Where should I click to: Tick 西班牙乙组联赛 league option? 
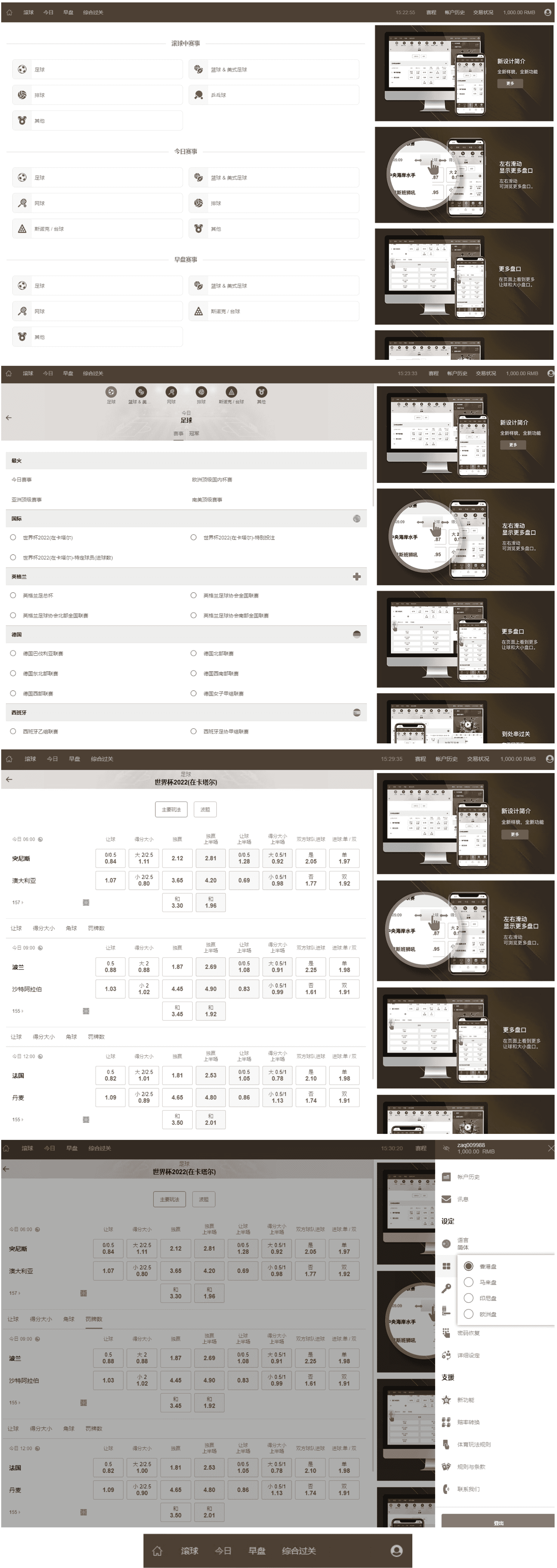13,731
